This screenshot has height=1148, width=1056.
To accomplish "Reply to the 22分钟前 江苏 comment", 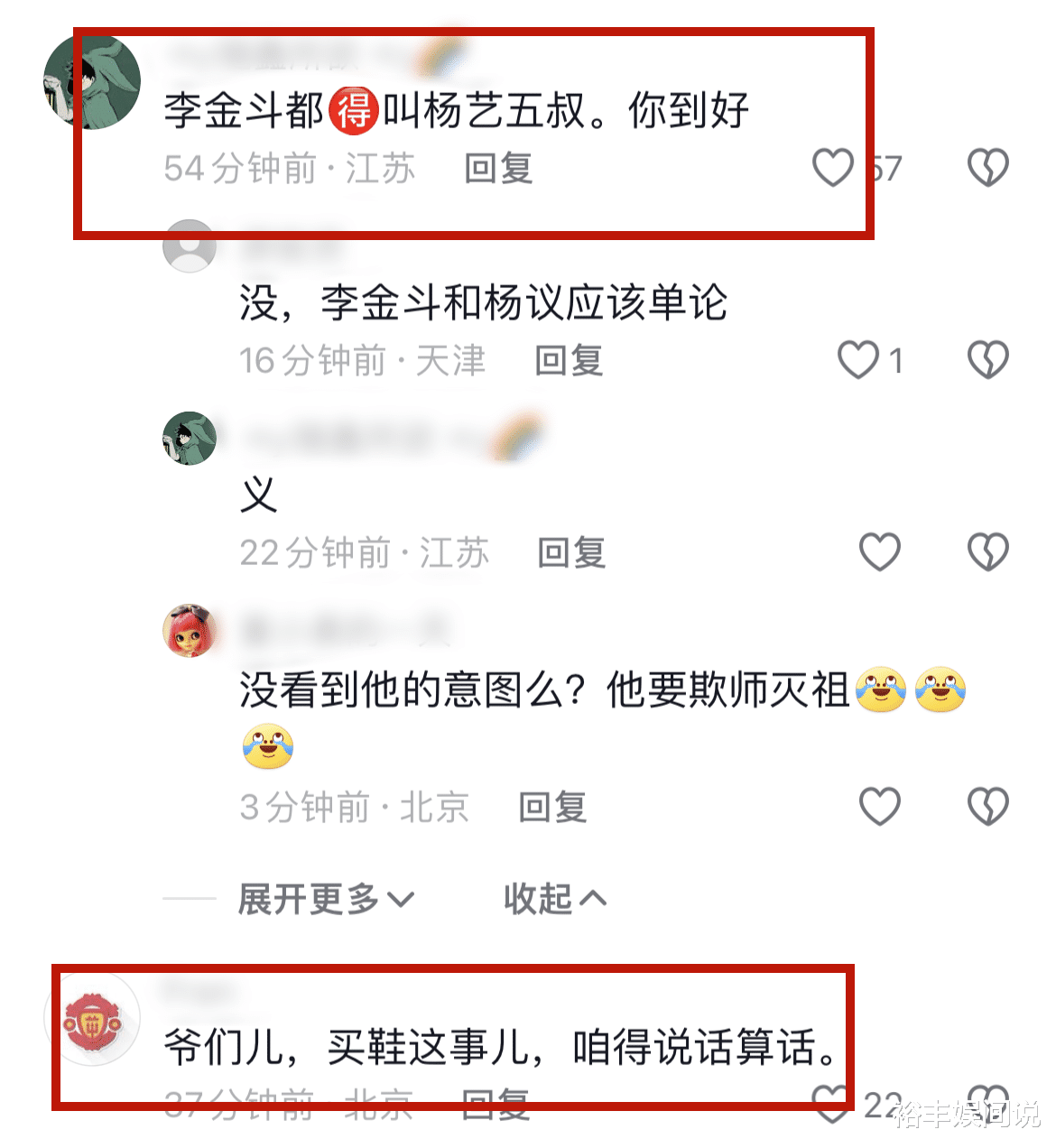I will (x=571, y=553).
